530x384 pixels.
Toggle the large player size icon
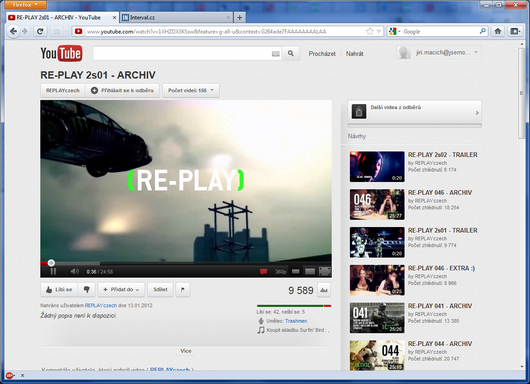[x=310, y=271]
